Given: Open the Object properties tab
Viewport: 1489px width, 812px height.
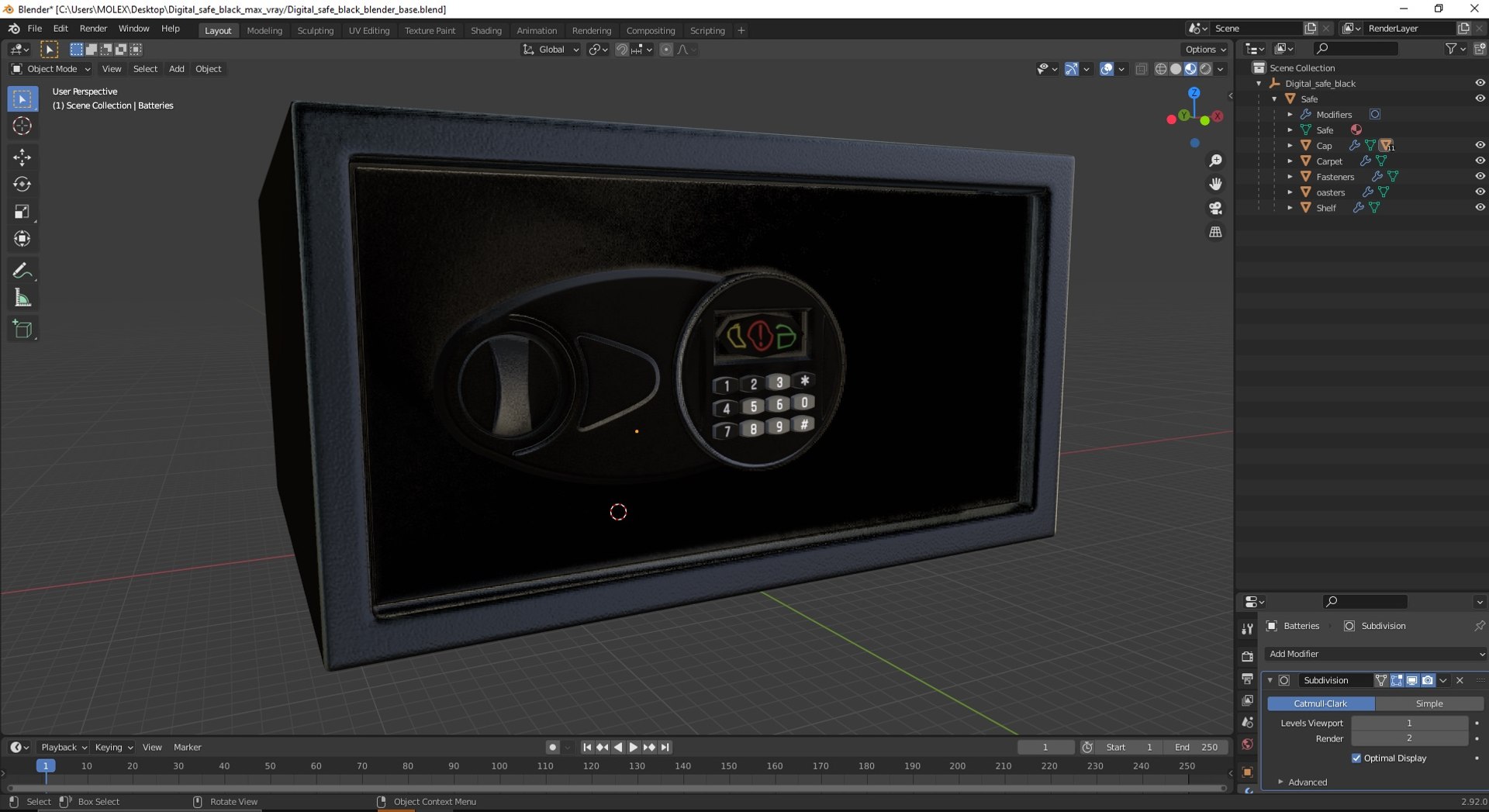Looking at the screenshot, I should tap(1247, 772).
